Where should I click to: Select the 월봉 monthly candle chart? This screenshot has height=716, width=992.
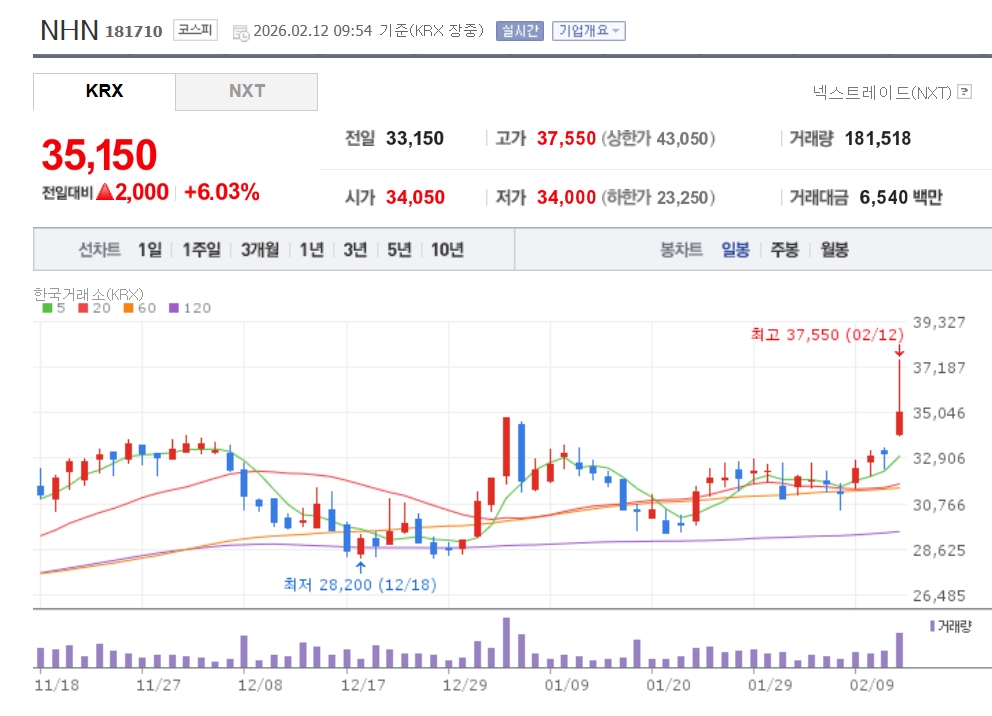(834, 250)
